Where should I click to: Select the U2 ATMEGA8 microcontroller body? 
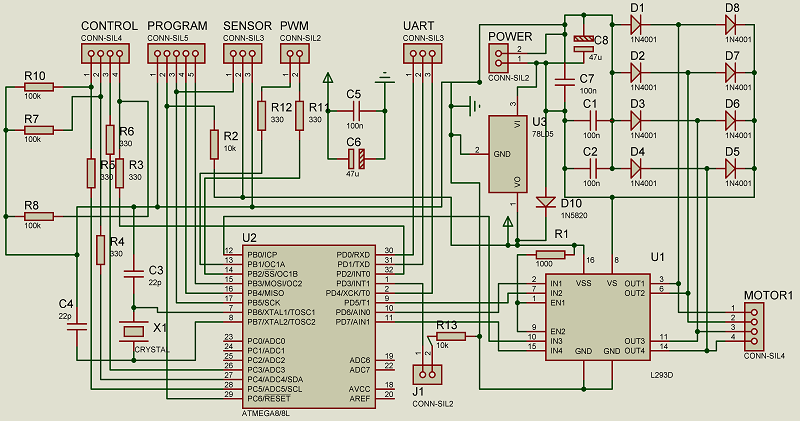308,326
